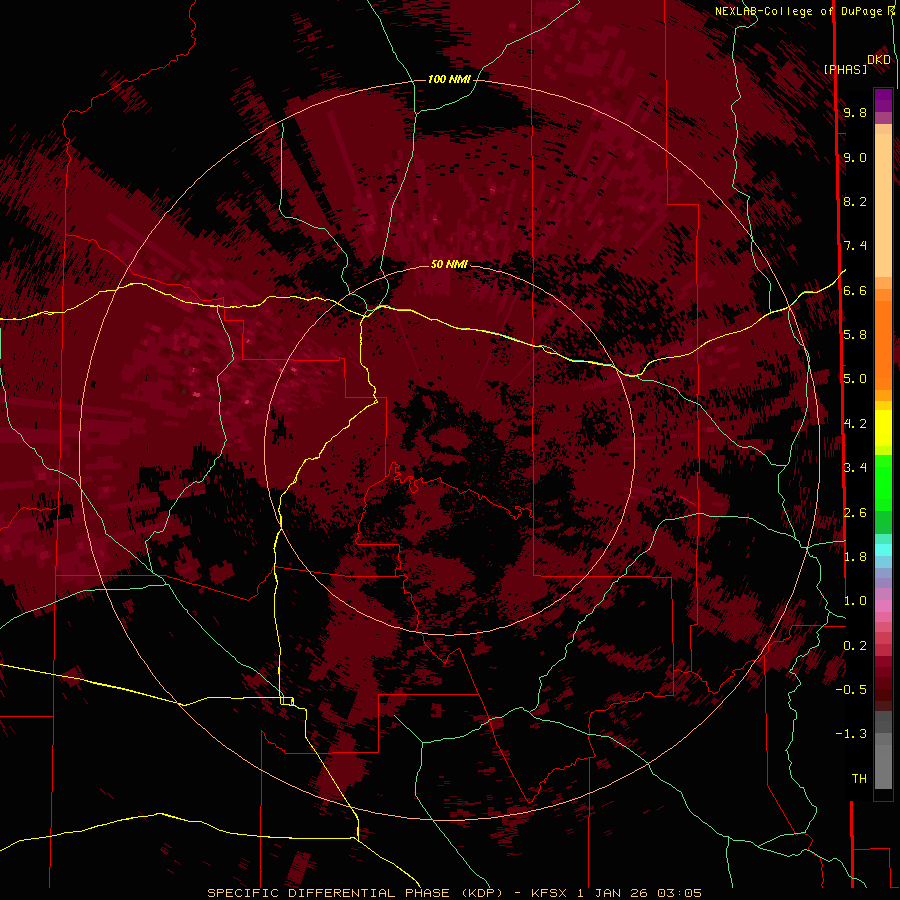Select the 100 NMI range ring label
900x900 pixels.
pos(449,79)
